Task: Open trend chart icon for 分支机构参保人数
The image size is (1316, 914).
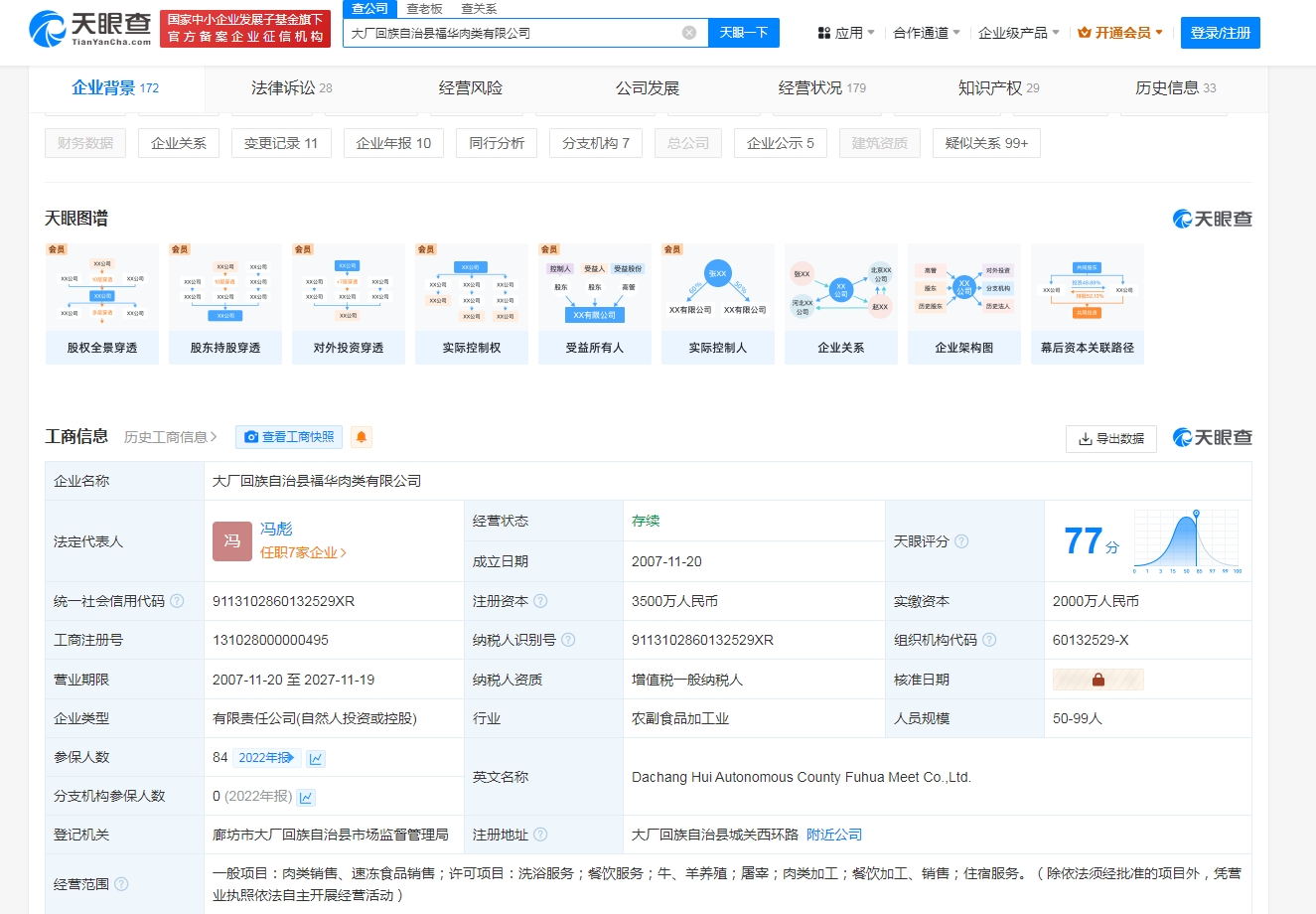Action: [306, 797]
